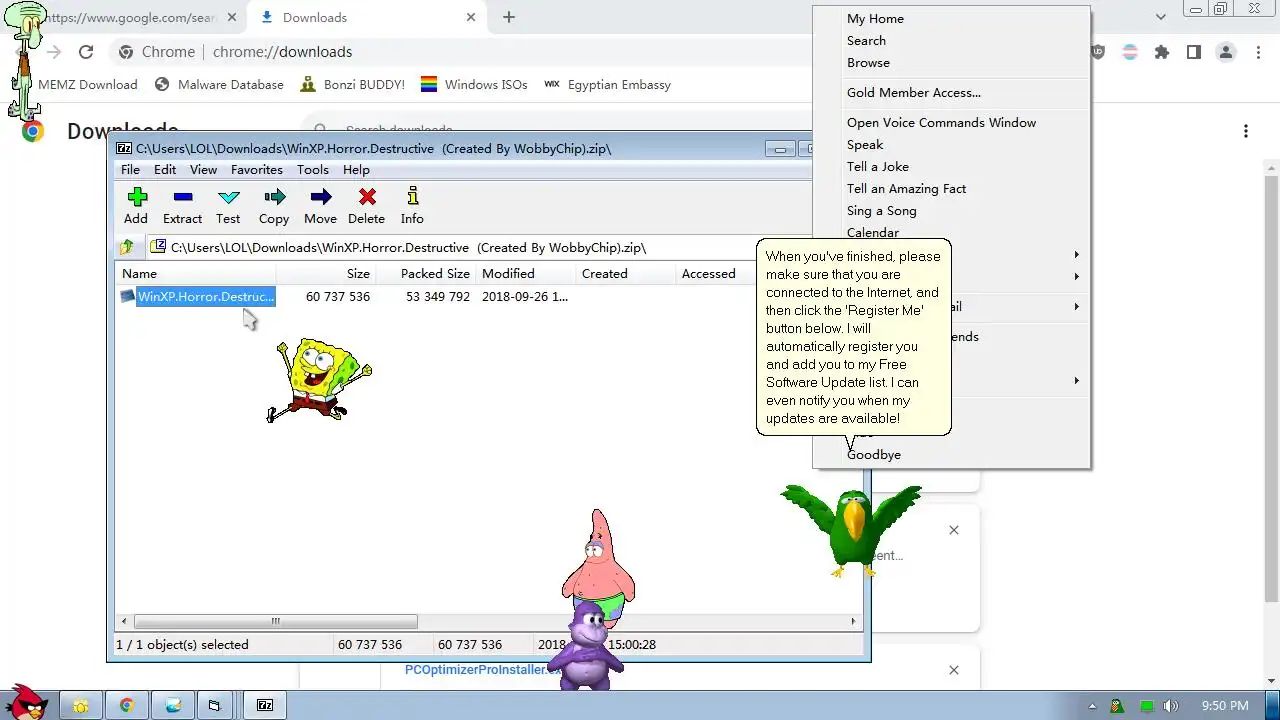The height and width of the screenshot is (720, 1280).
Task: Dismiss the download item above PCOptimizerProInstaller
Action: click(x=954, y=530)
